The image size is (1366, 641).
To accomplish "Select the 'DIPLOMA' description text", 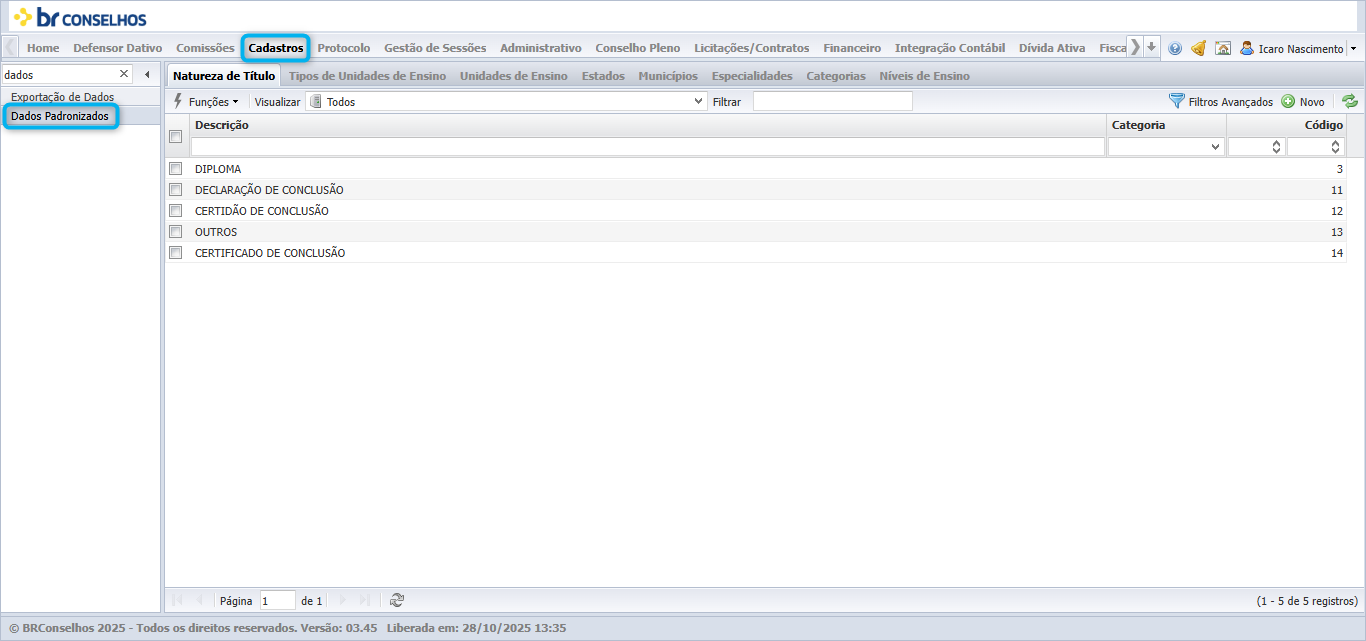I will click(x=218, y=169).
